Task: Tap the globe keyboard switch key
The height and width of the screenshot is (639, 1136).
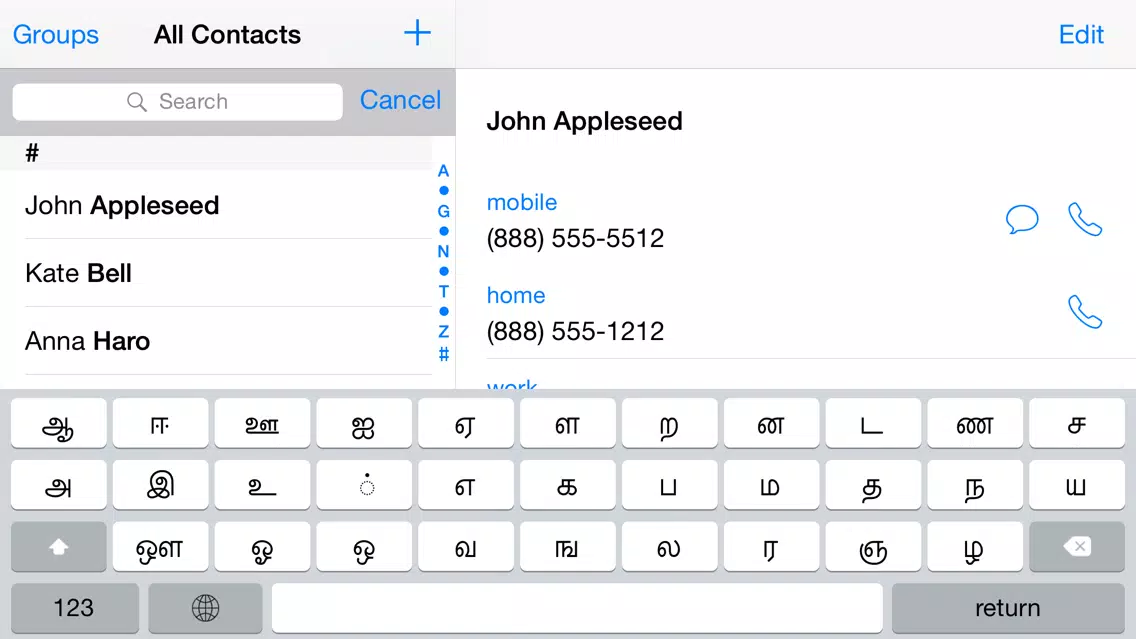Action: point(206,608)
